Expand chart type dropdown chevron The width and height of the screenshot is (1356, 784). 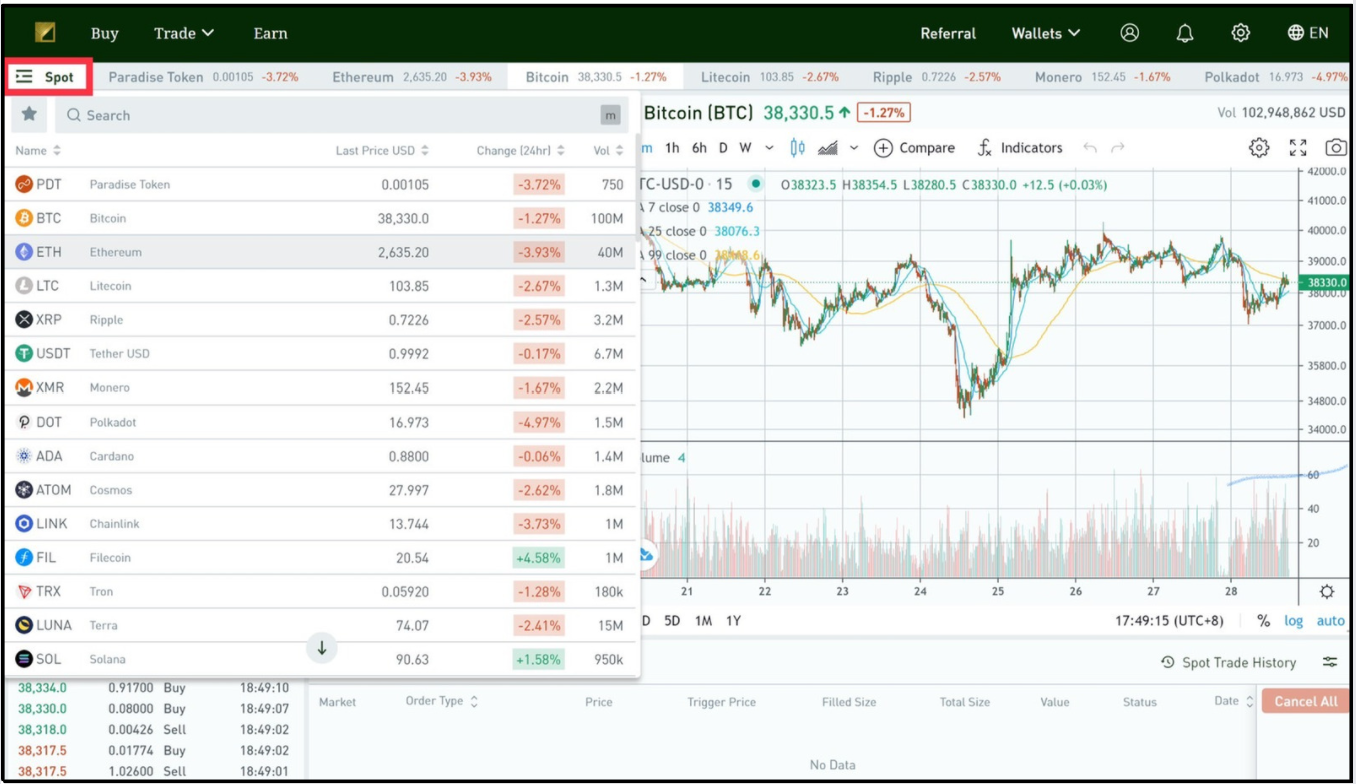click(853, 148)
